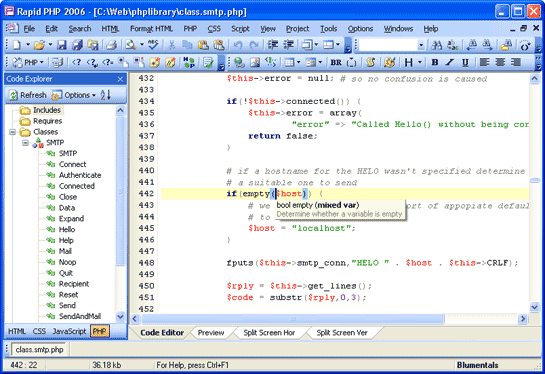Open the Project menu
The height and width of the screenshot is (374, 545).
click(297, 29)
